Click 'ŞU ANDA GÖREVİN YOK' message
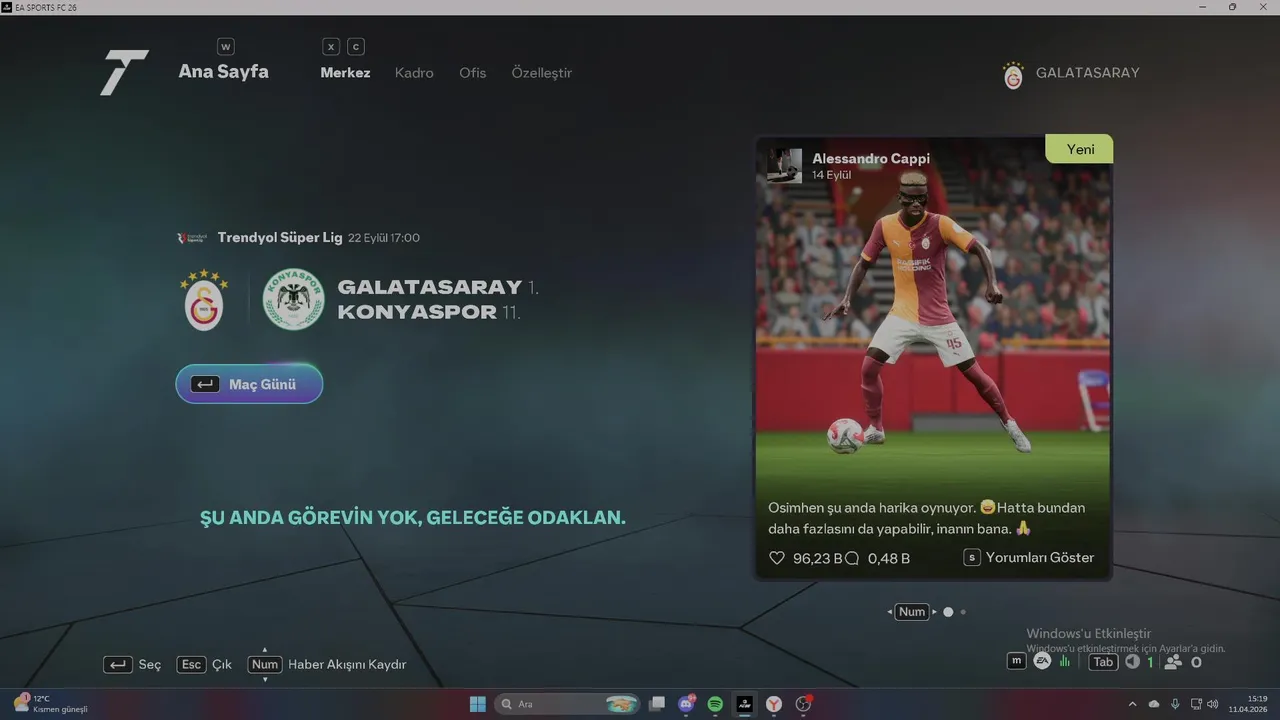 [x=413, y=518]
